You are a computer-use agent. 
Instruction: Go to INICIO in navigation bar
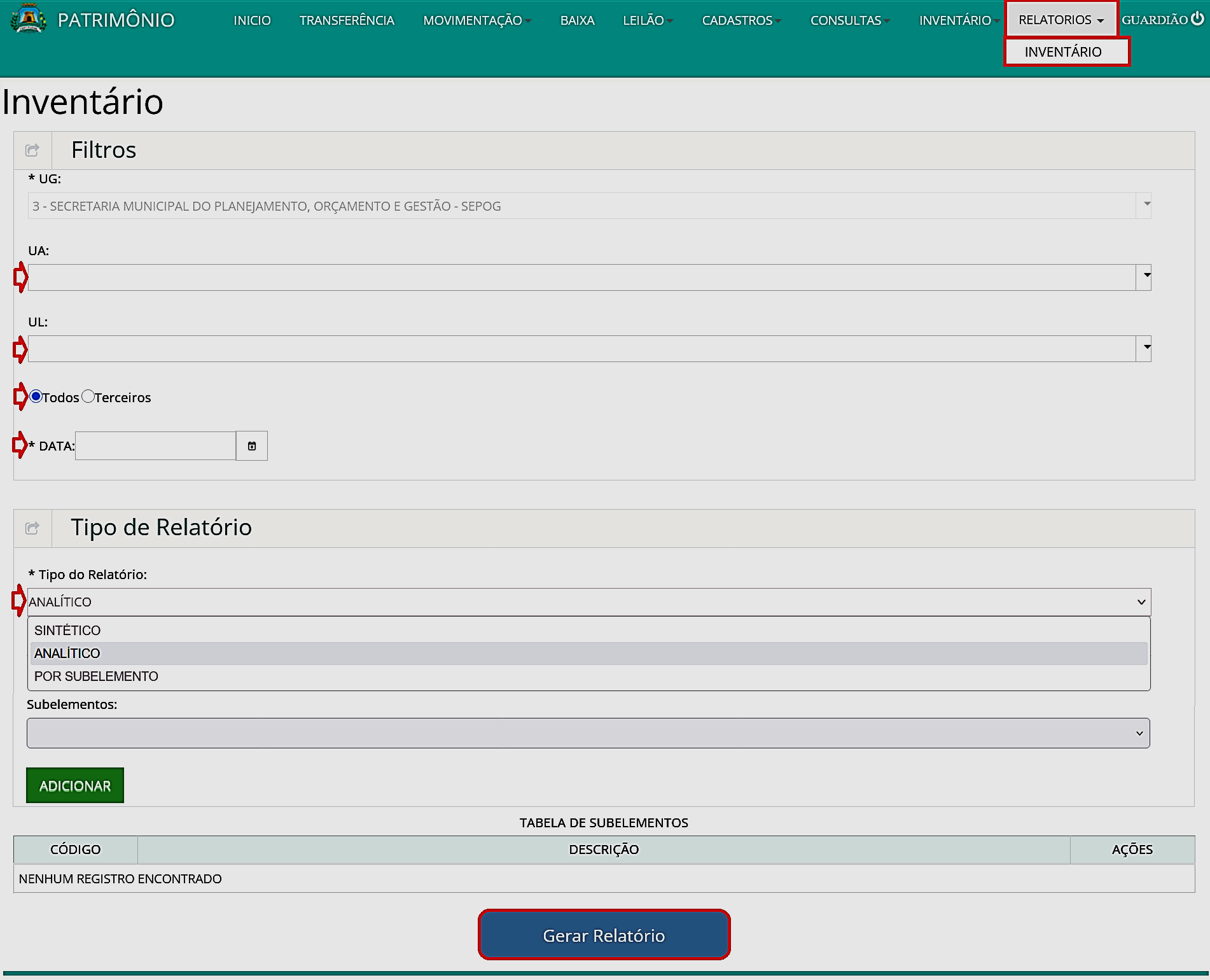tap(252, 20)
